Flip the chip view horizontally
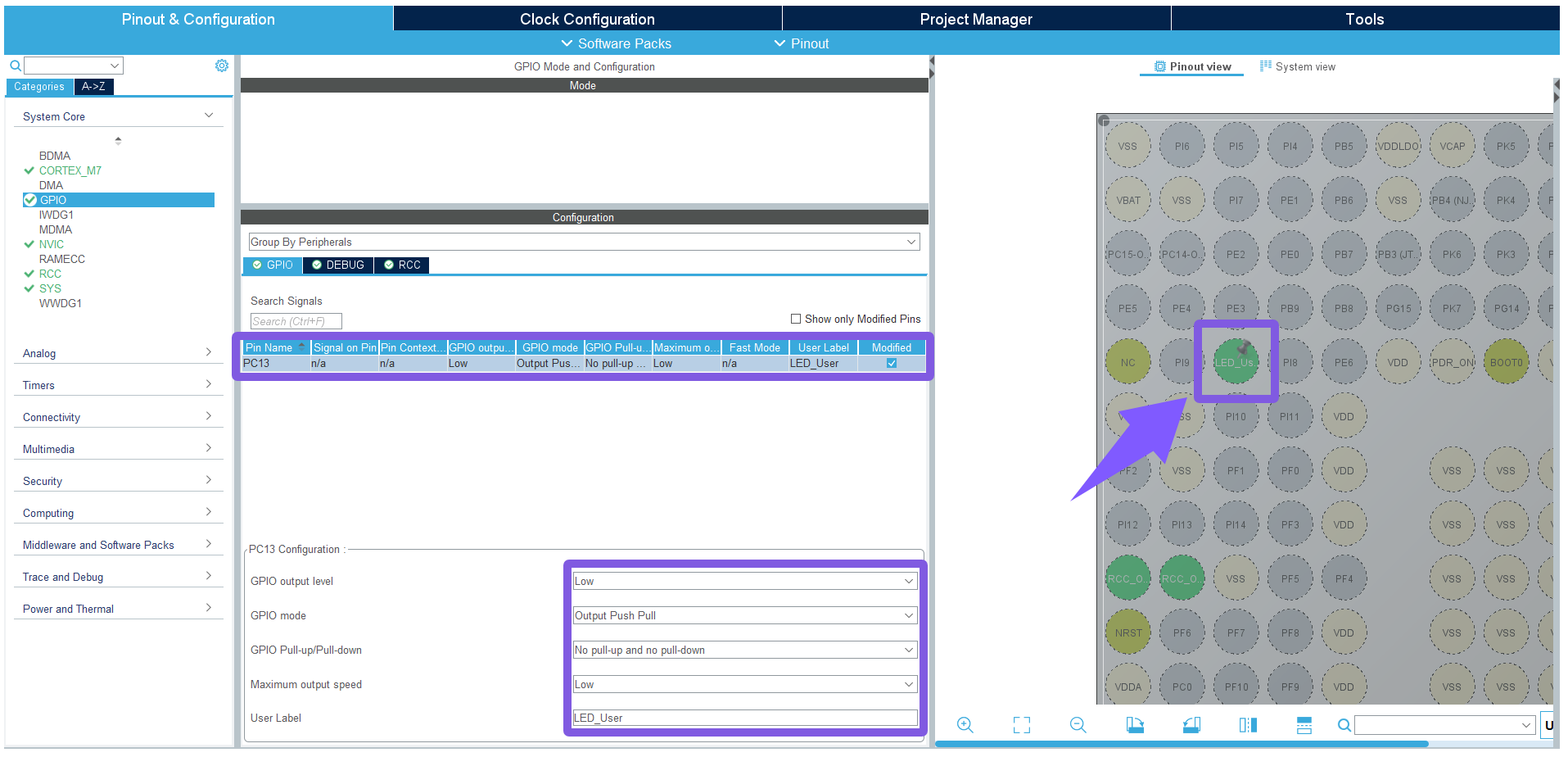1568x757 pixels. pos(1248,725)
